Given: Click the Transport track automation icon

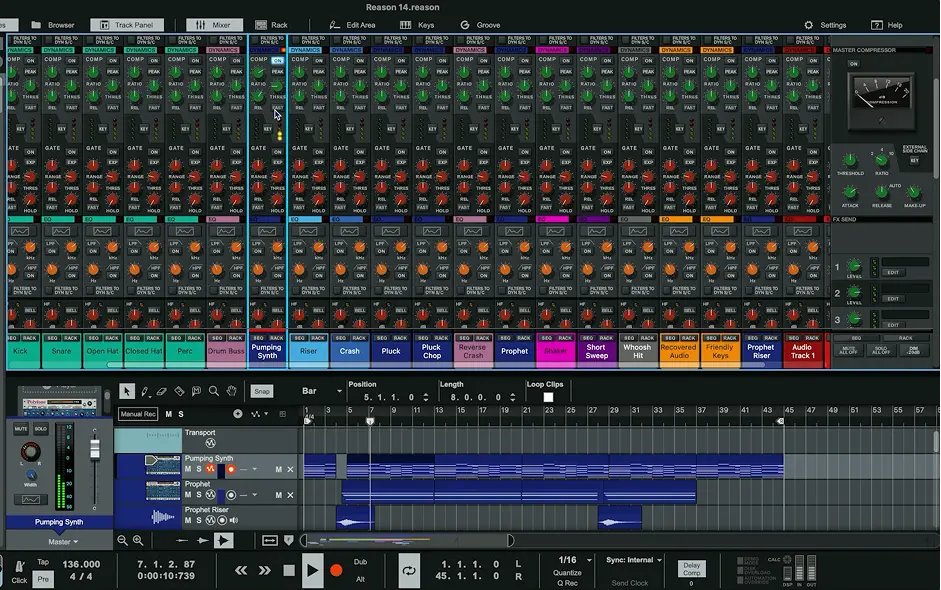Looking at the screenshot, I should (x=210, y=443).
